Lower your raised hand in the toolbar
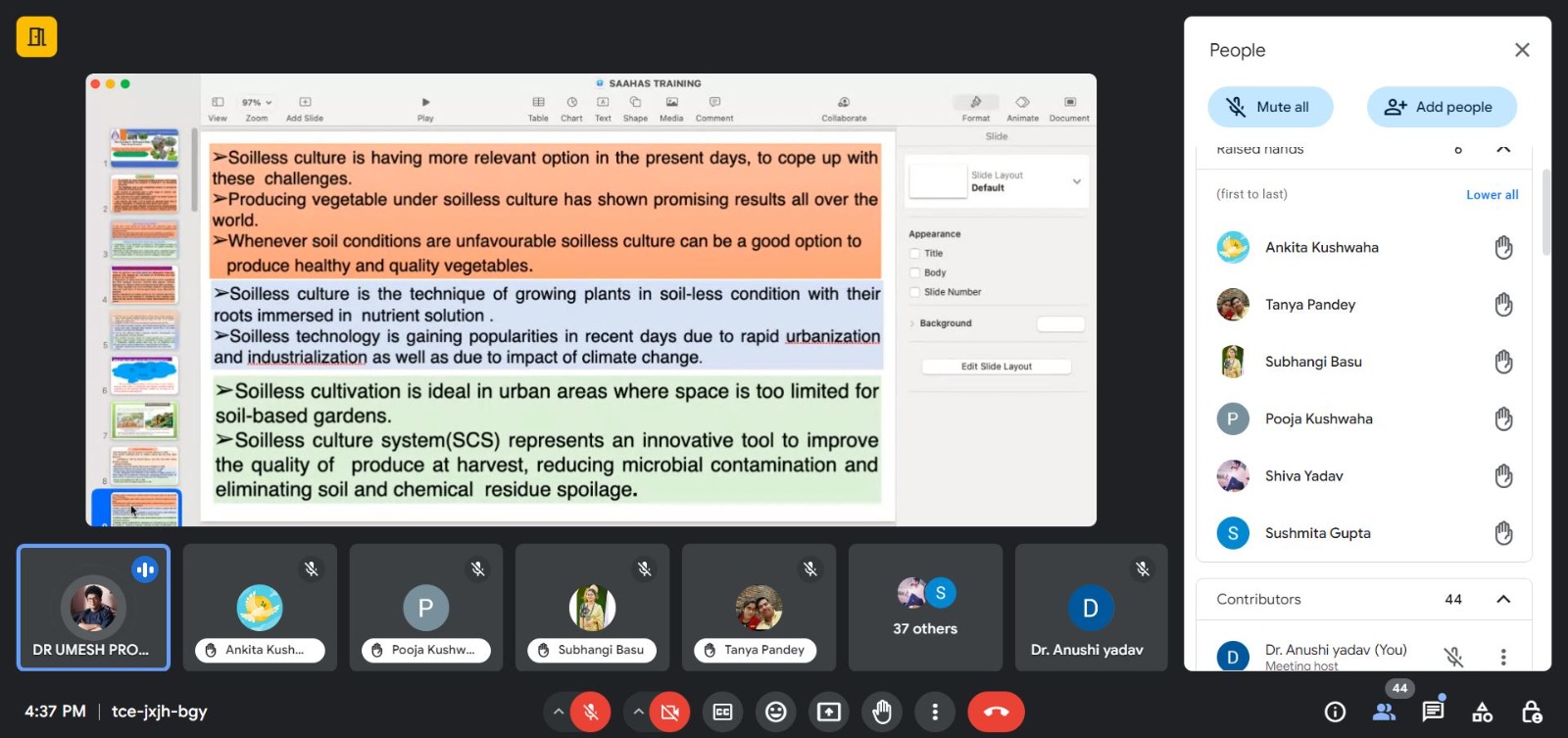This screenshot has width=1568, height=738. pyautogui.click(x=881, y=712)
